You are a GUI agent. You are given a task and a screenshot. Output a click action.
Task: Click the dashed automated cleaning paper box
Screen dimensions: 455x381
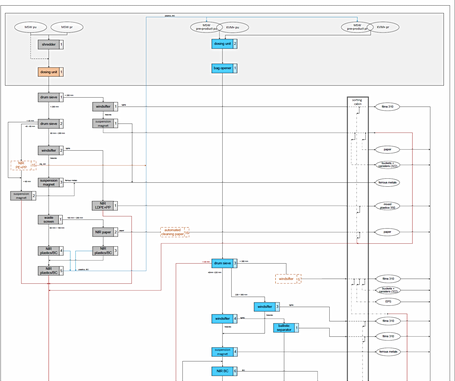tap(175, 232)
